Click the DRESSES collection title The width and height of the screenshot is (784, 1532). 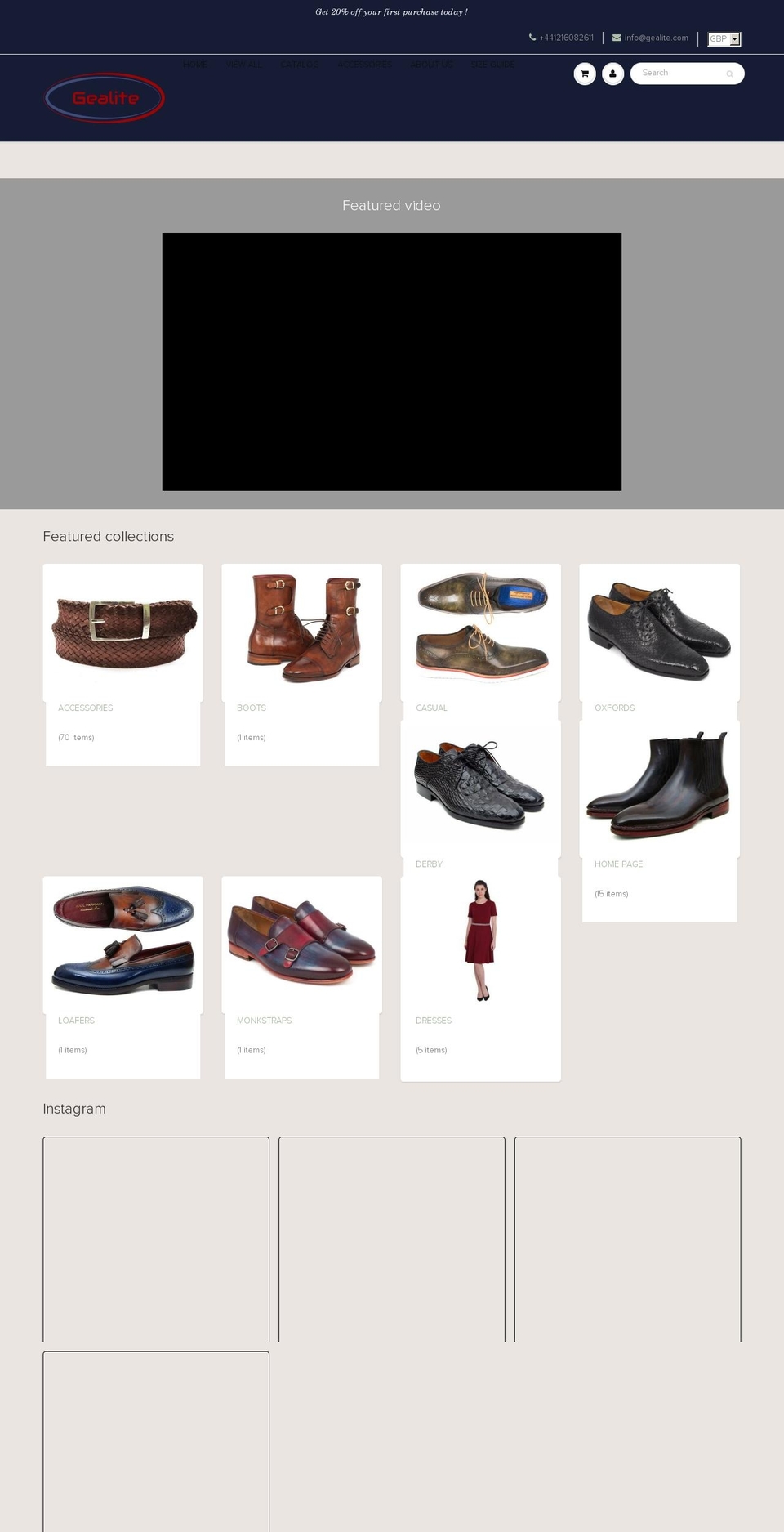(434, 1021)
